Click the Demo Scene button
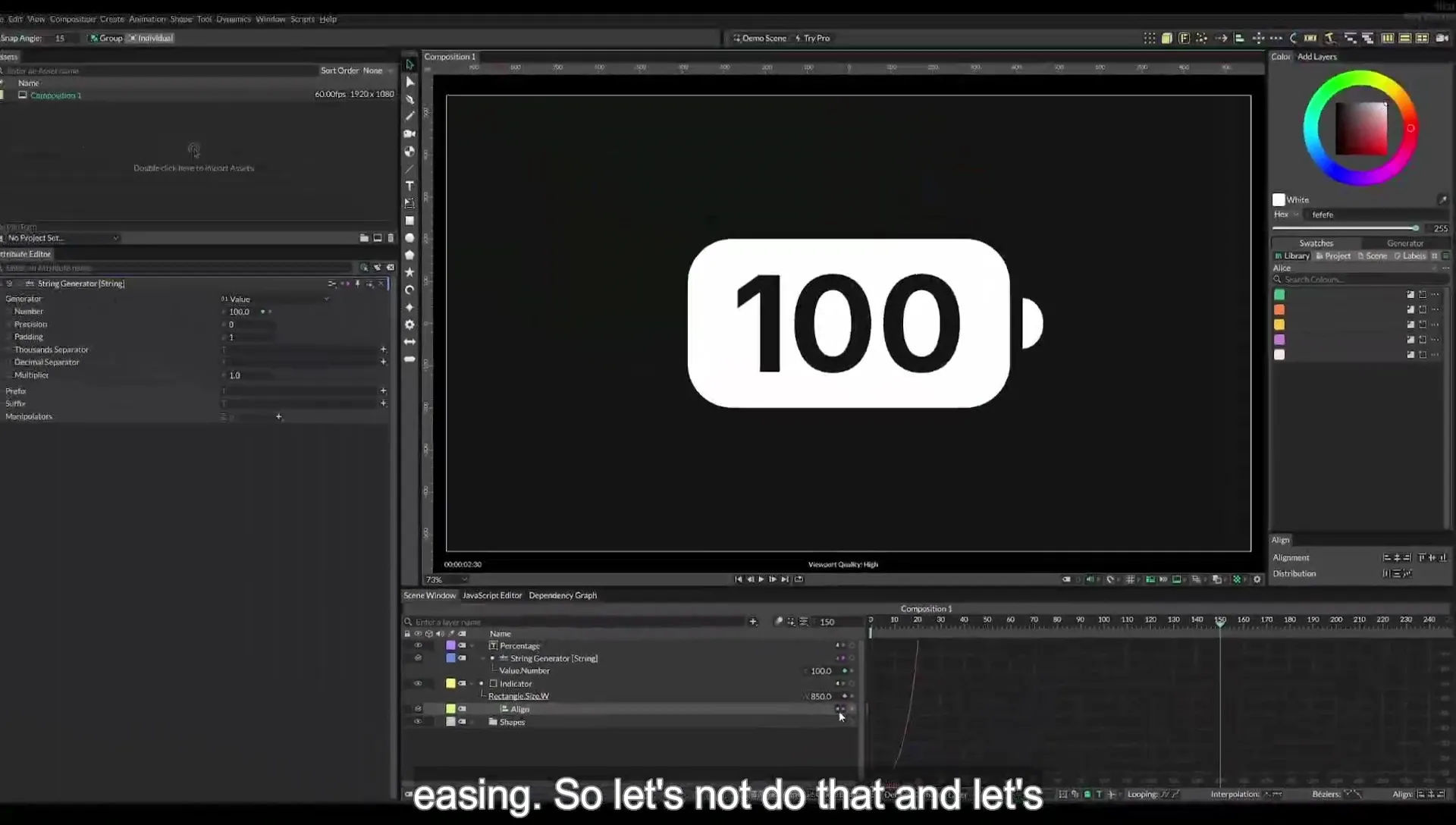 760,38
